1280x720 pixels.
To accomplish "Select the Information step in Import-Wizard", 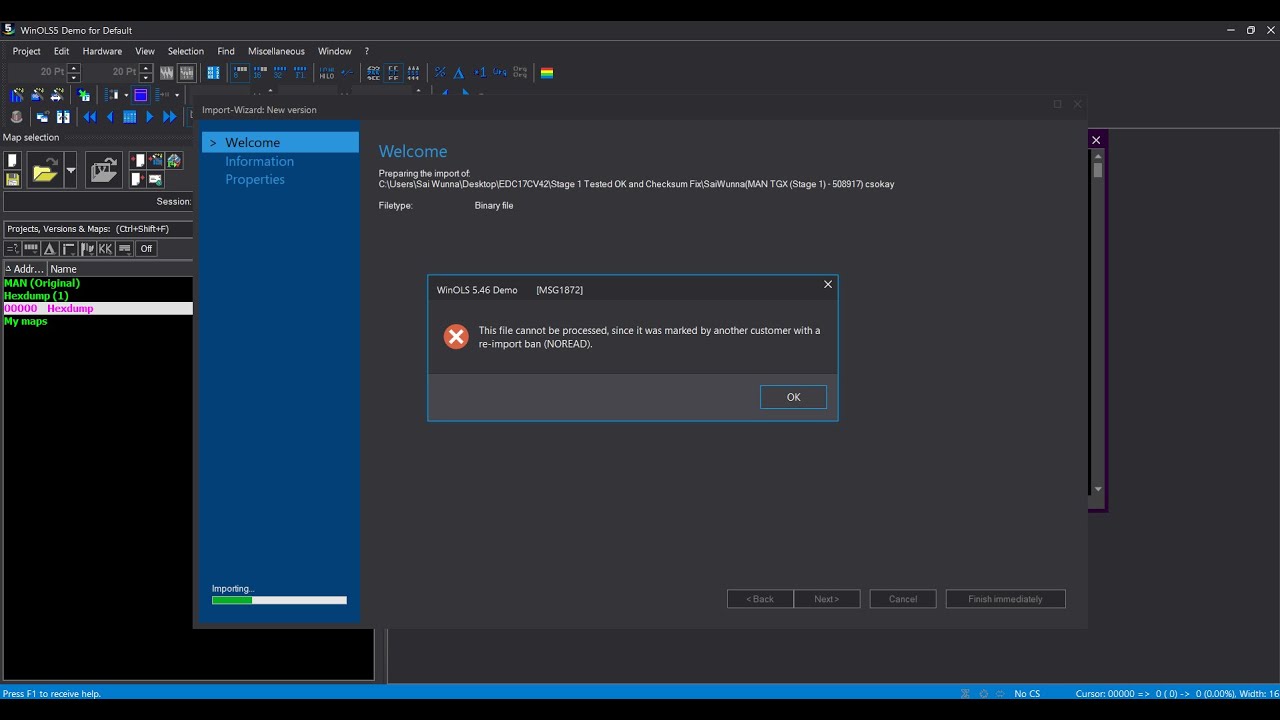I will point(259,161).
